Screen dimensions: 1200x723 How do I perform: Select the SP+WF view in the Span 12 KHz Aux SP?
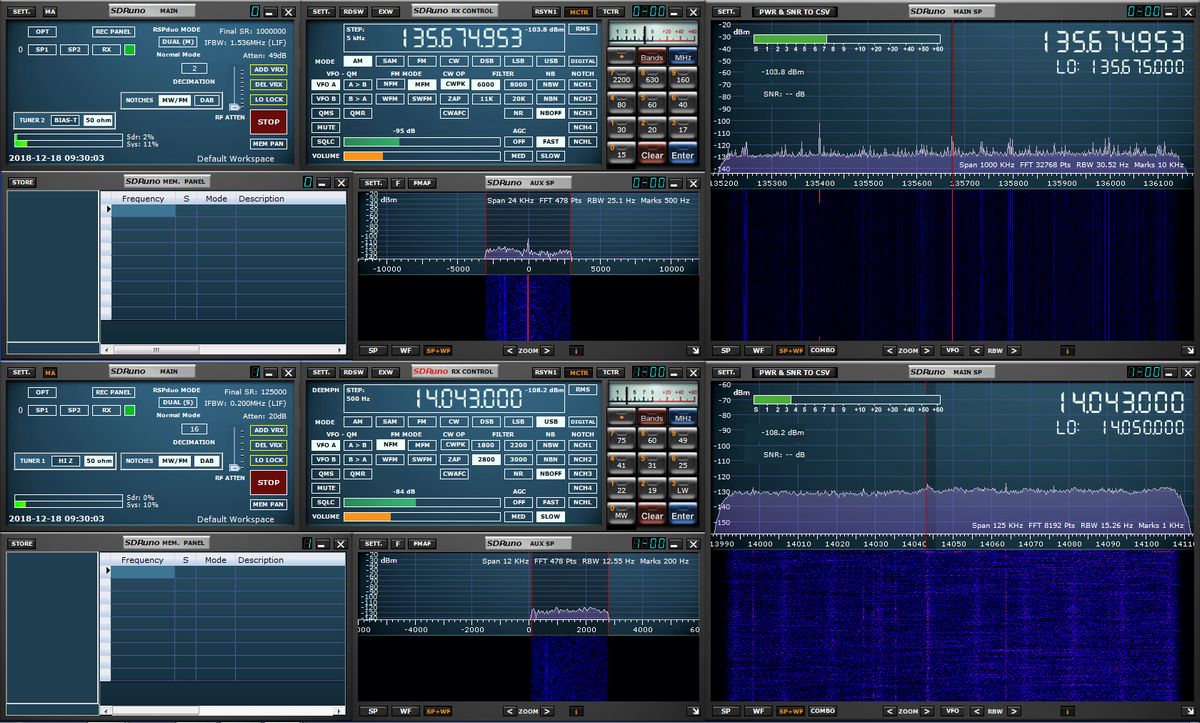tap(438, 711)
